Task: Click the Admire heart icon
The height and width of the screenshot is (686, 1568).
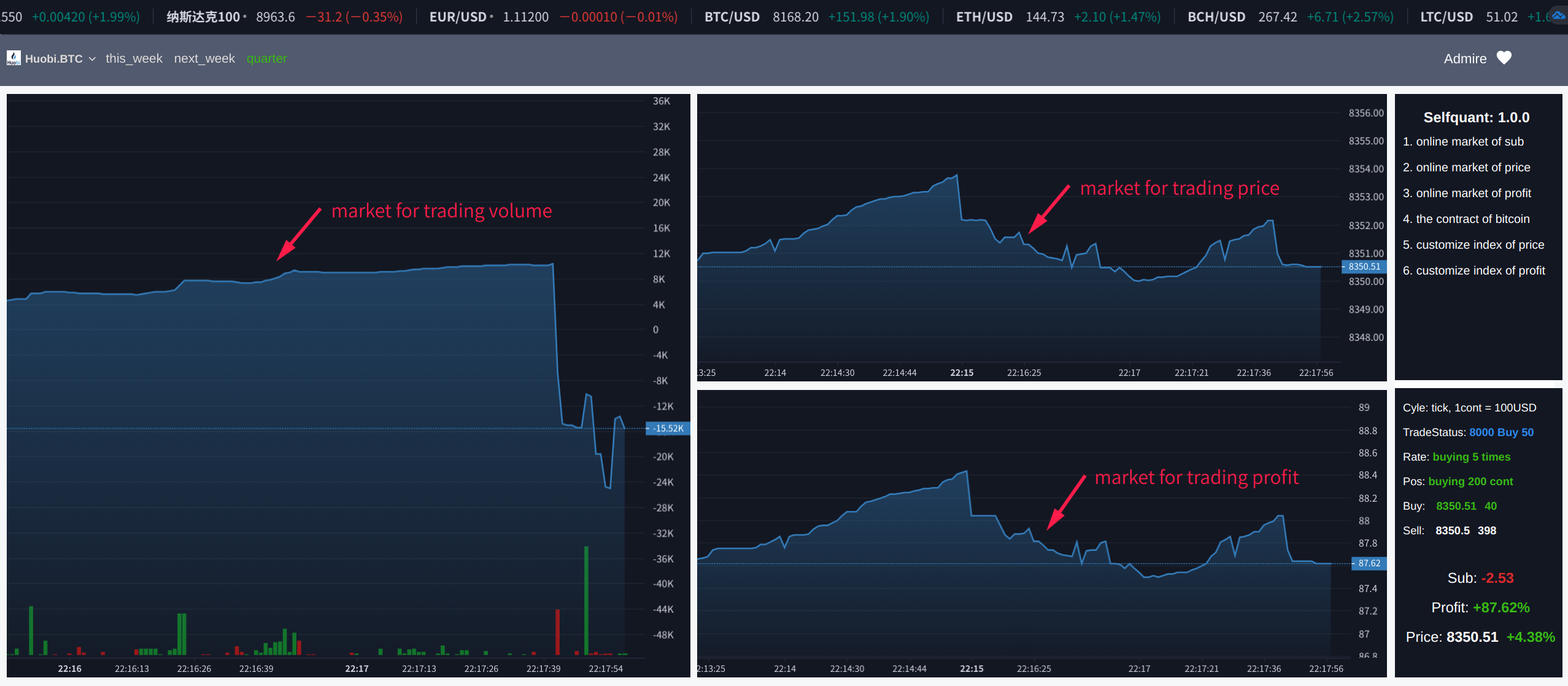Action: pos(1504,58)
